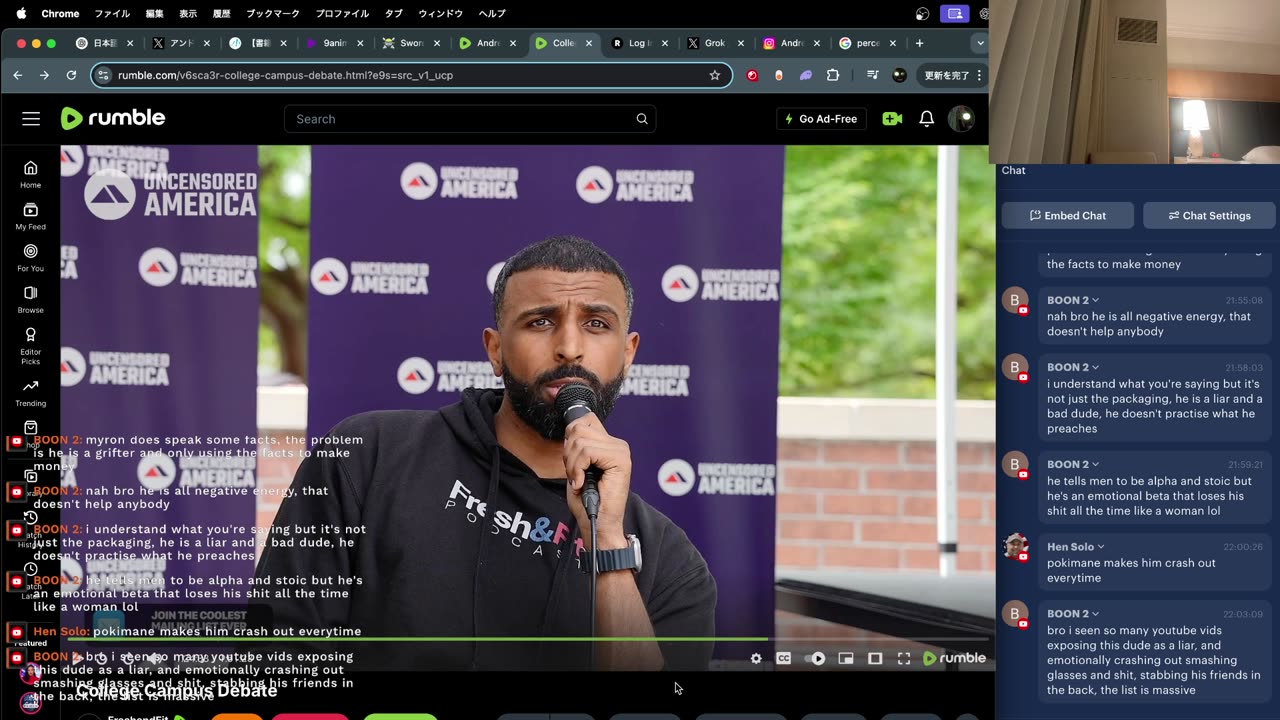This screenshot has height=720, width=1280.
Task: Click the 22:00:26 chat timestamp
Action: (1244, 547)
